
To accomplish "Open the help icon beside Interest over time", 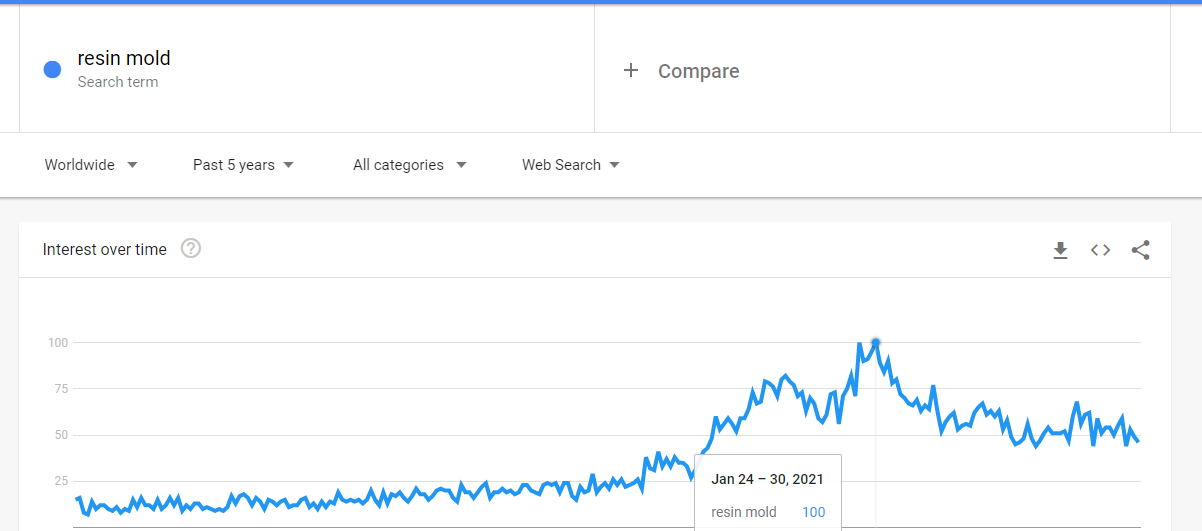I will pyautogui.click(x=191, y=248).
